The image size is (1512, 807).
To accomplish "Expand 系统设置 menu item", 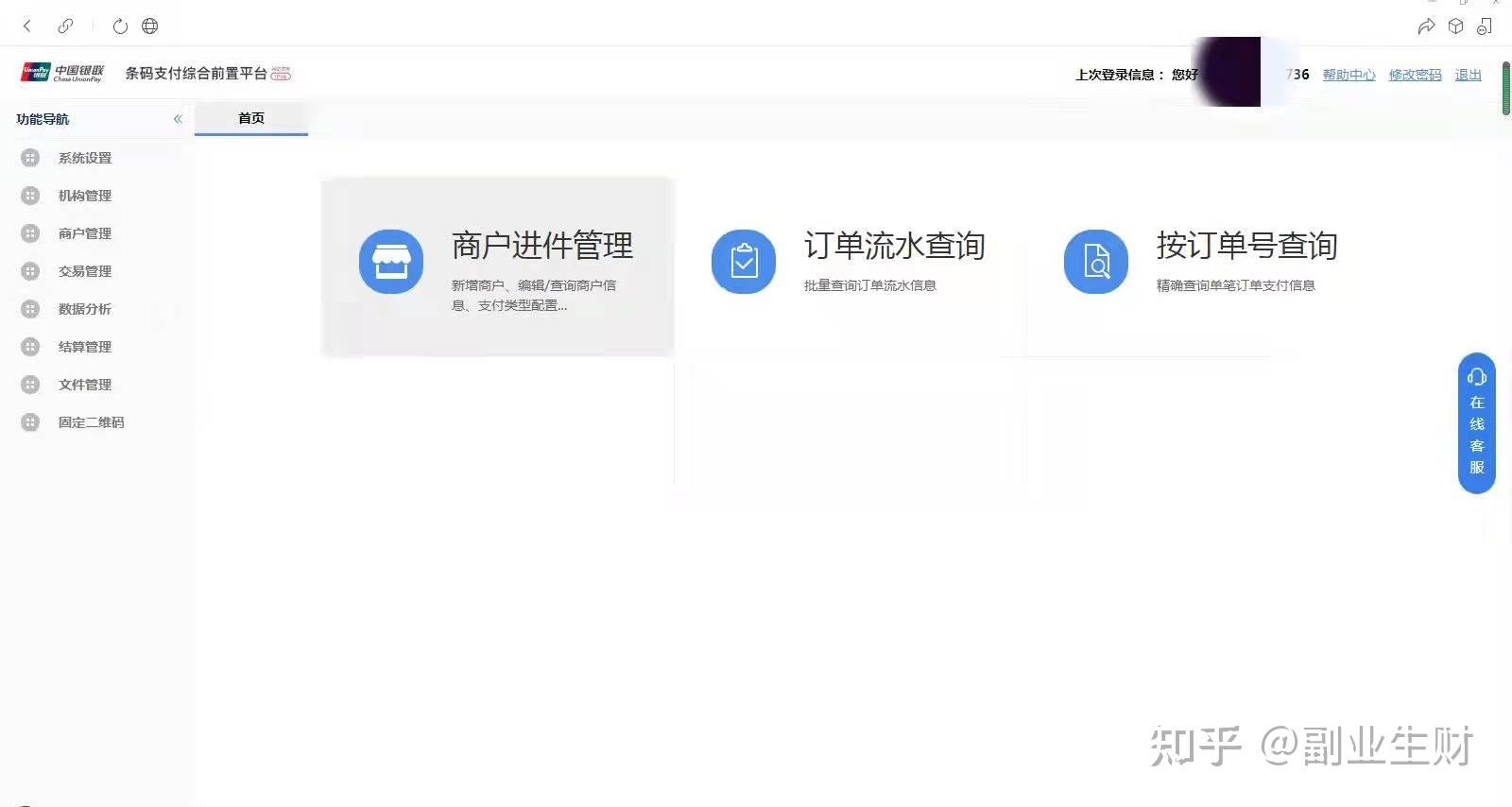I will 85,158.
